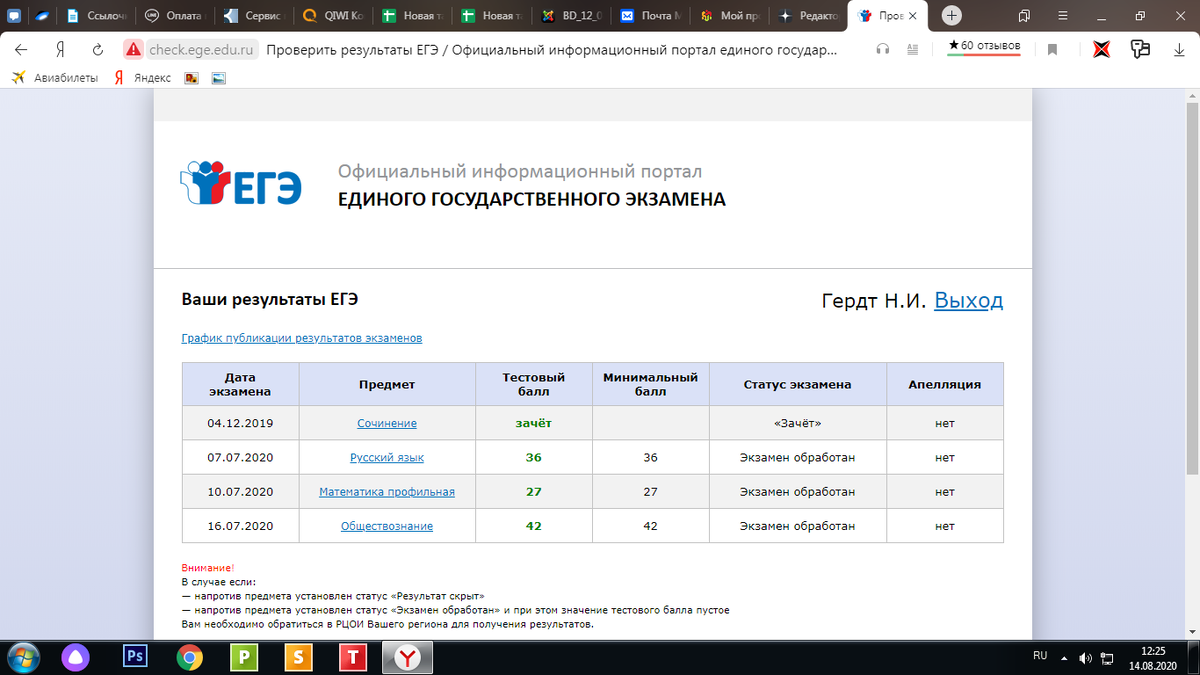Screen dimensions: 1200x675
Task: Expand the hidden tray icons arrow
Action: pos(1063,658)
